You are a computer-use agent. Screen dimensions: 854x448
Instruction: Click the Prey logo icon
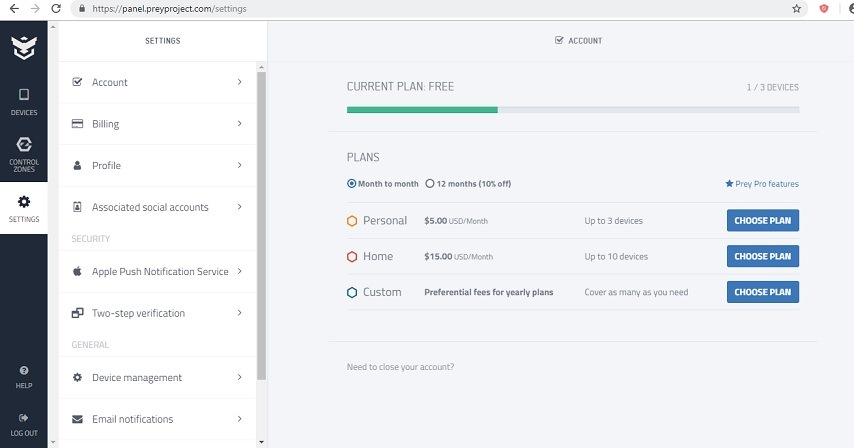click(23, 47)
